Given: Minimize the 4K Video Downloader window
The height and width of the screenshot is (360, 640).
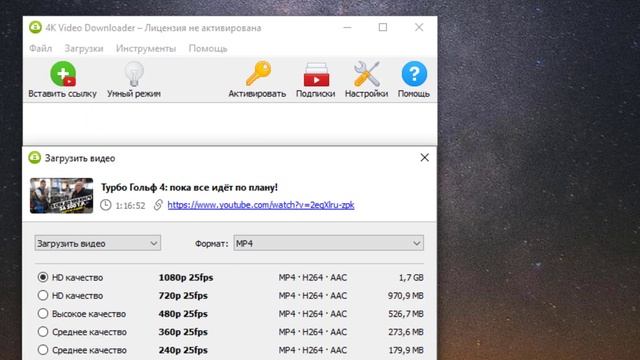Looking at the screenshot, I should (347, 27).
